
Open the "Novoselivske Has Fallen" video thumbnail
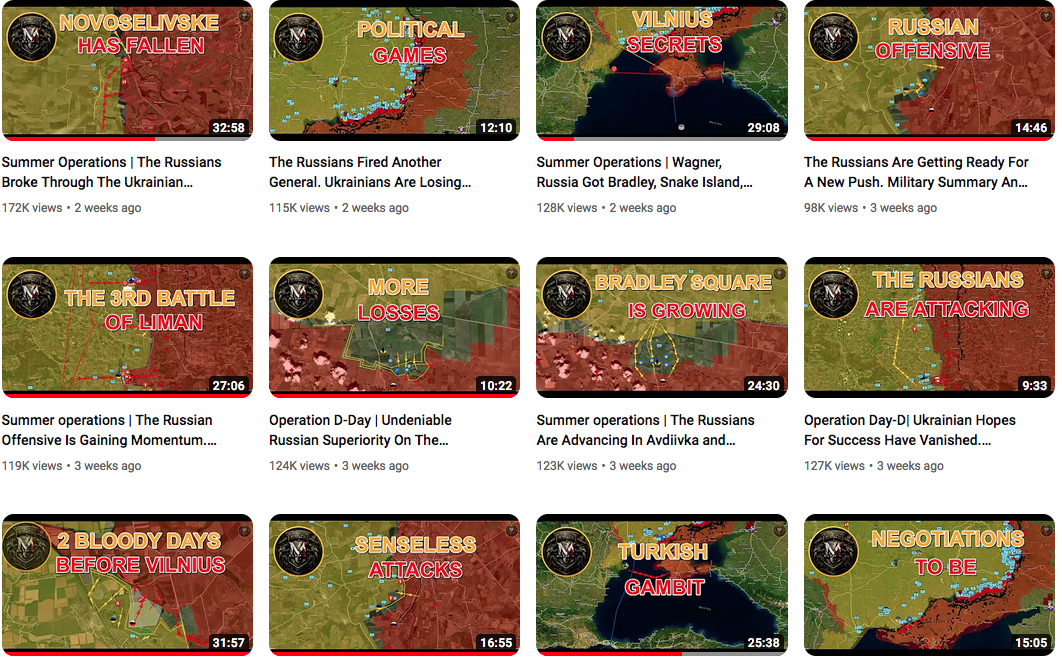127,70
